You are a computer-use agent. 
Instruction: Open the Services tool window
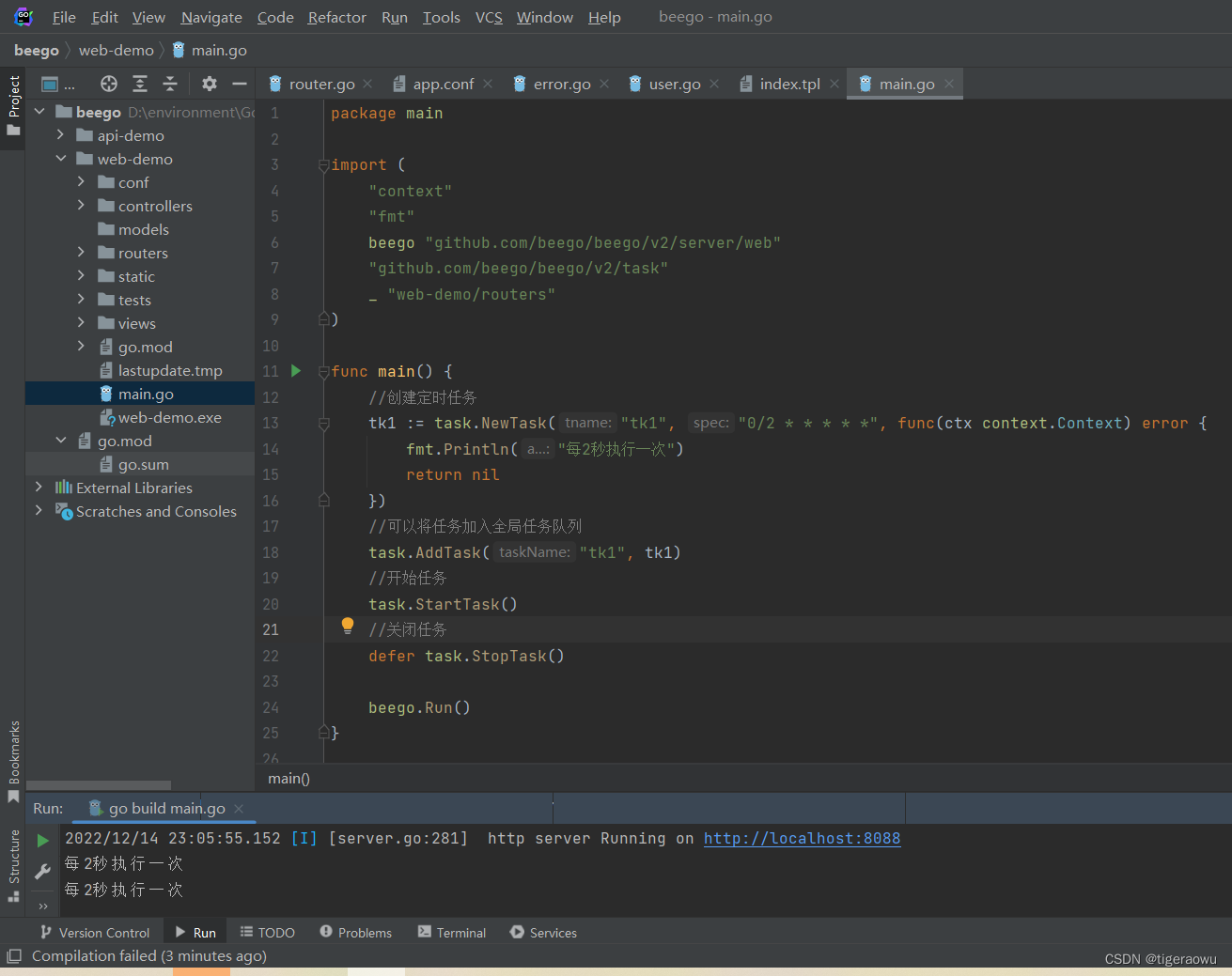point(543,933)
